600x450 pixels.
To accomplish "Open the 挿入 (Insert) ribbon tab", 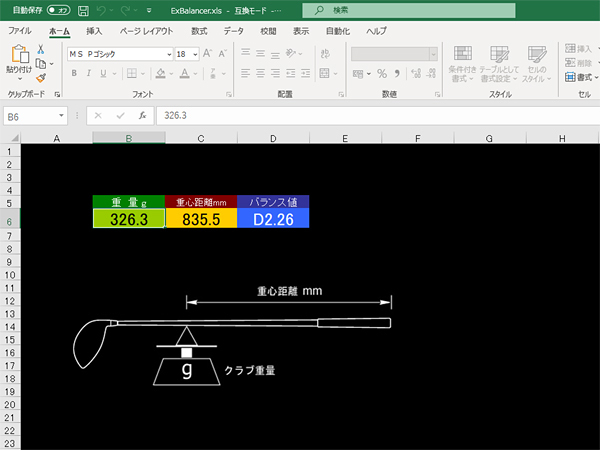I will click(94, 31).
